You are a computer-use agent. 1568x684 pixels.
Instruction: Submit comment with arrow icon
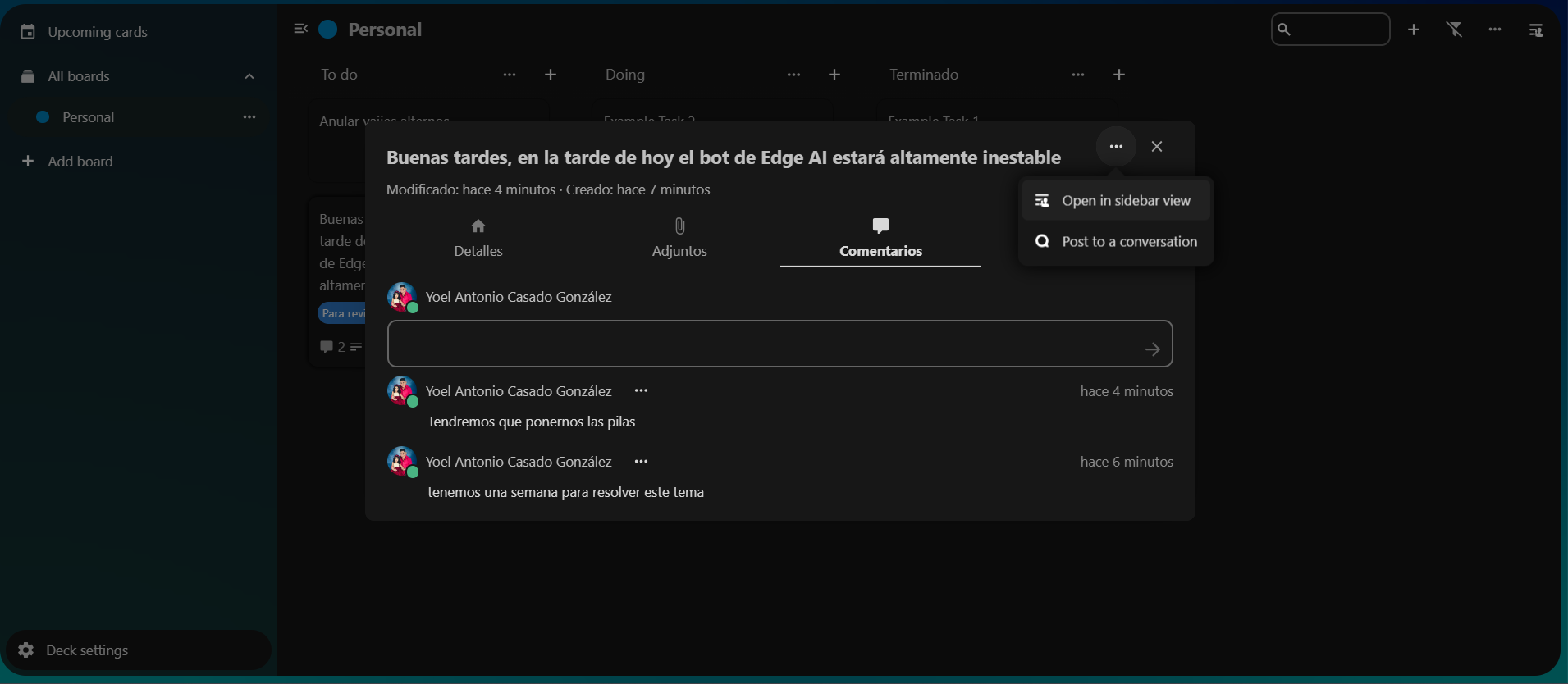tap(1153, 349)
